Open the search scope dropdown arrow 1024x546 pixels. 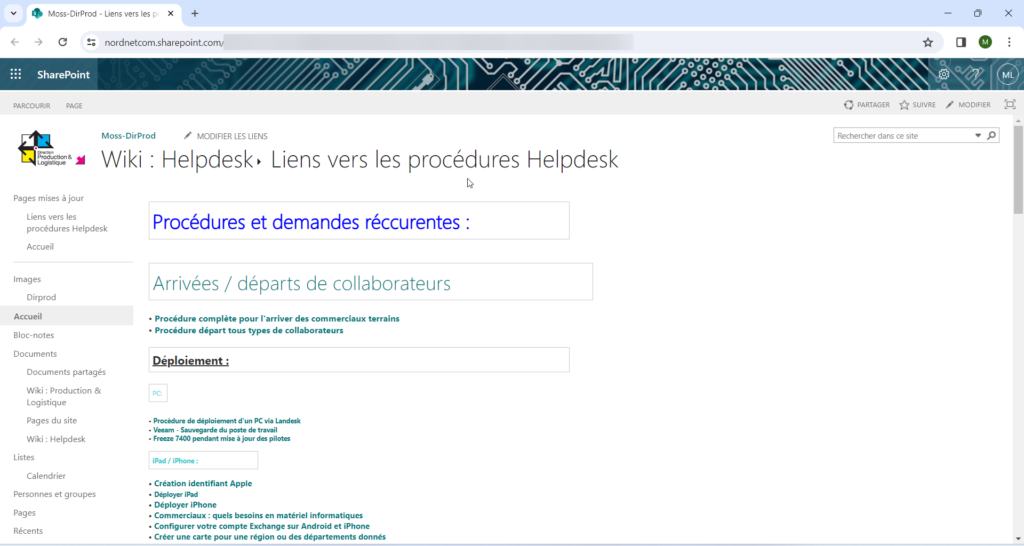click(978, 135)
